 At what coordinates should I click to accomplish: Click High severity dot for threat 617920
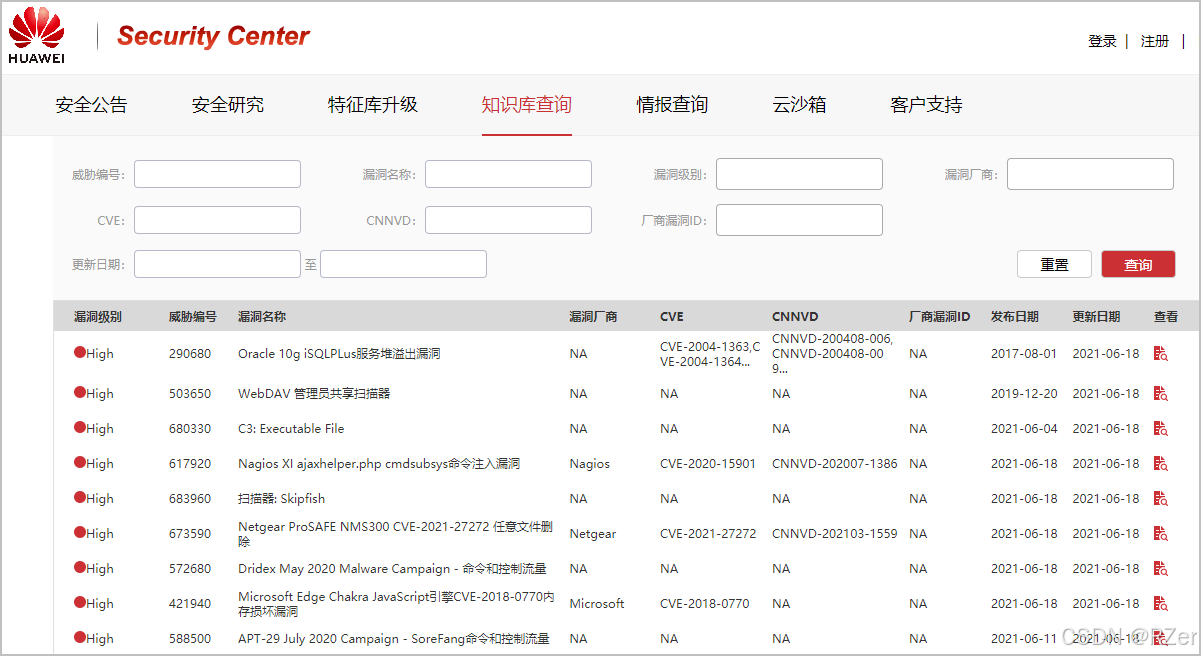click(80, 463)
